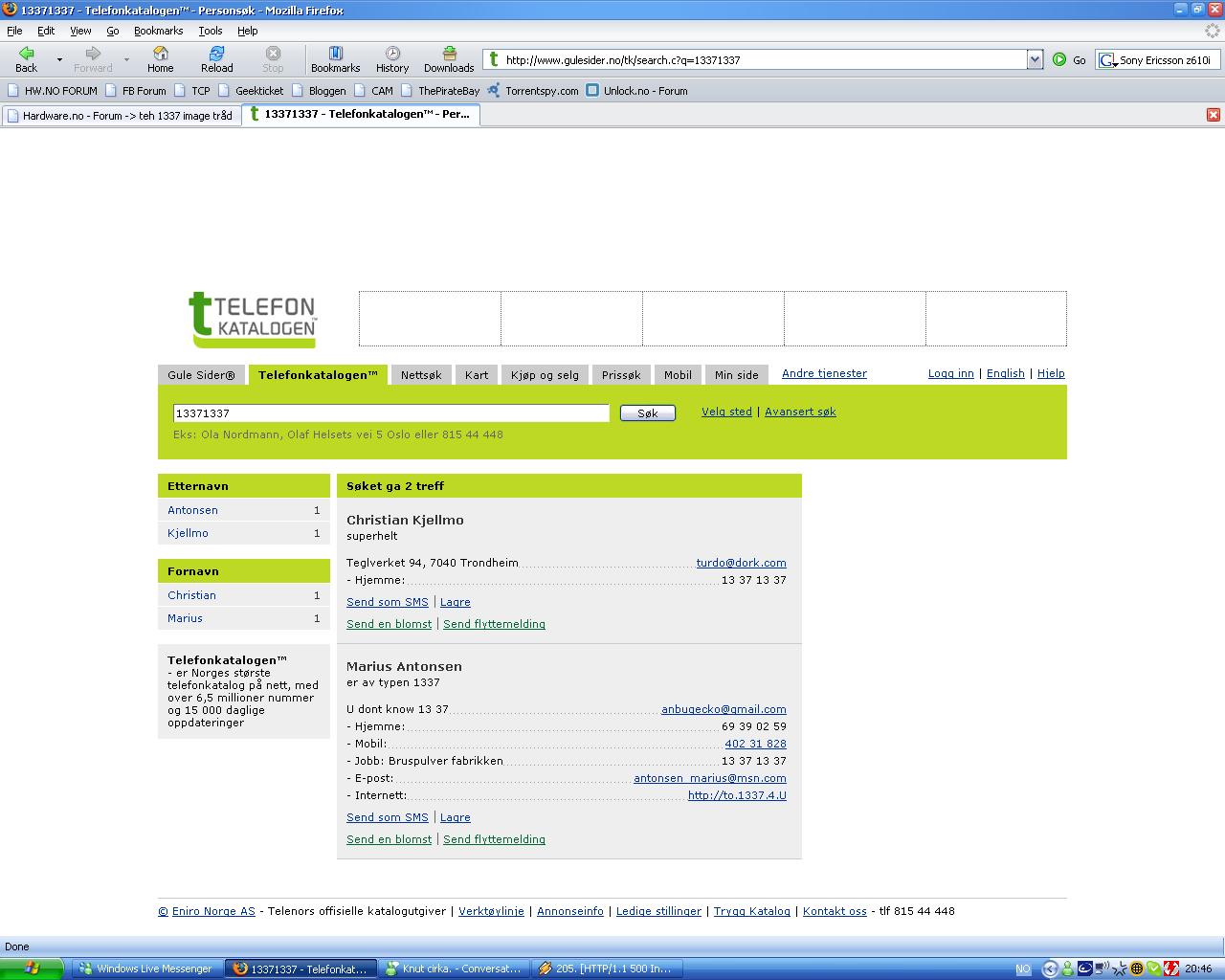Select the Kjøp og selg tab
Screen dimensions: 1225x980
coord(545,374)
